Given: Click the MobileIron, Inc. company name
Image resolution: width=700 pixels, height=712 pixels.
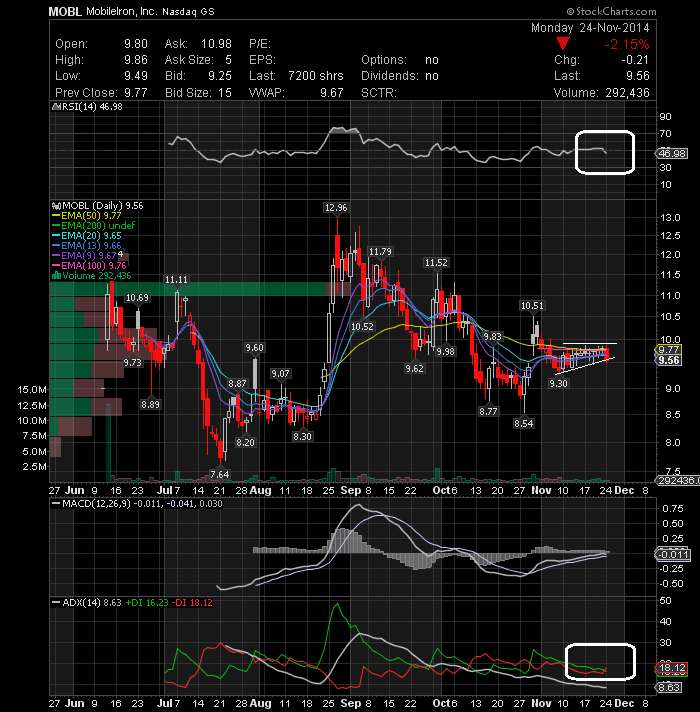Looking at the screenshot, I should (121, 12).
